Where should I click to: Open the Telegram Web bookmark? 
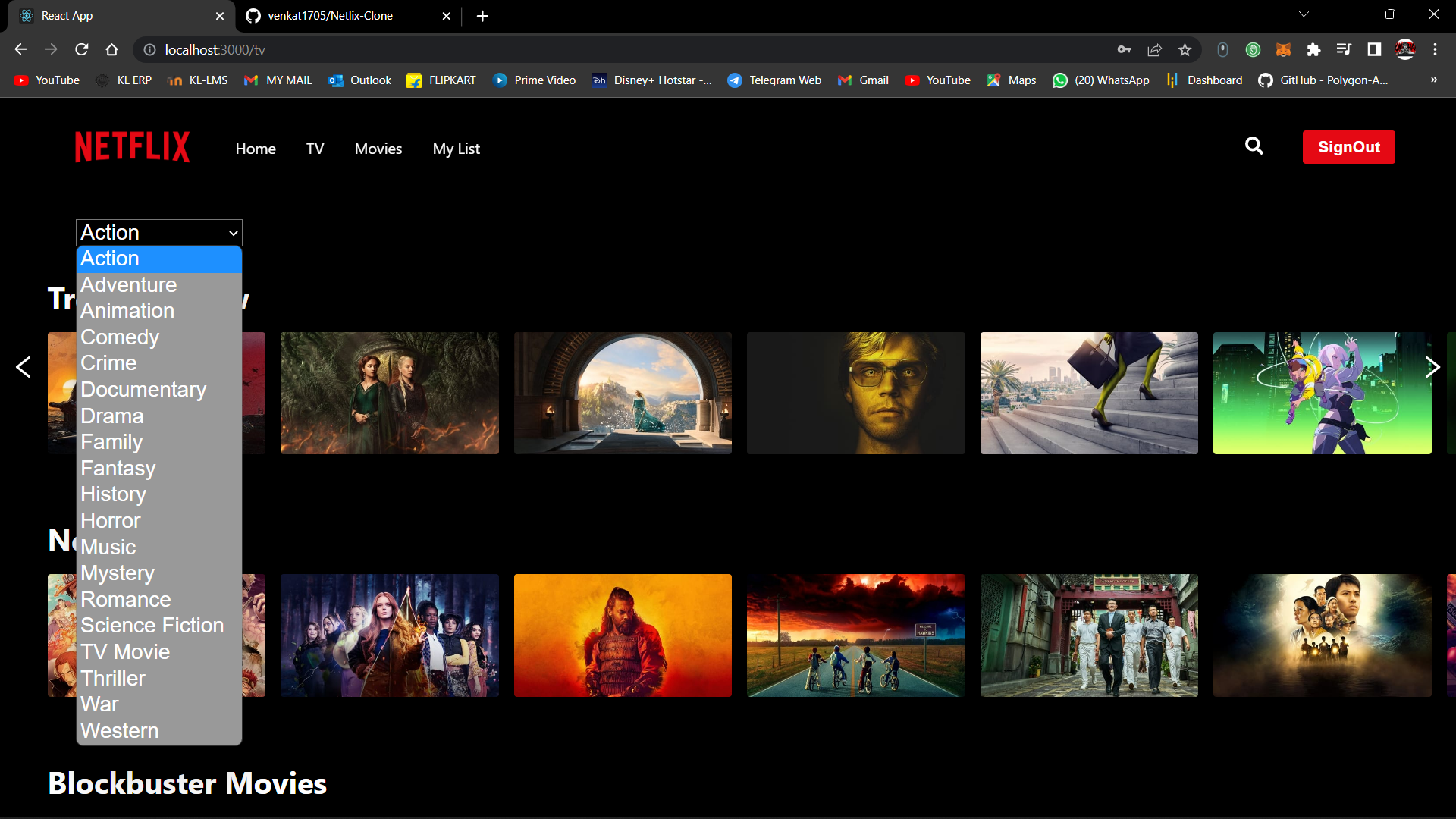pyautogui.click(x=774, y=80)
